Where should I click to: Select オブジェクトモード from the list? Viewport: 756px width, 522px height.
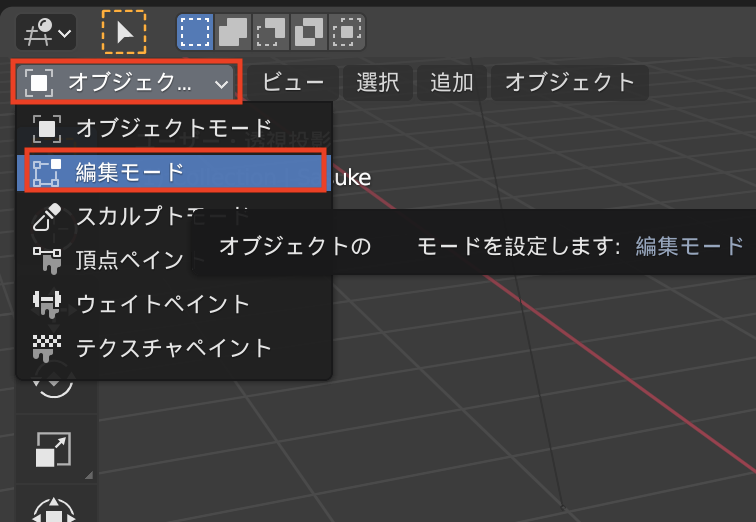click(175, 129)
